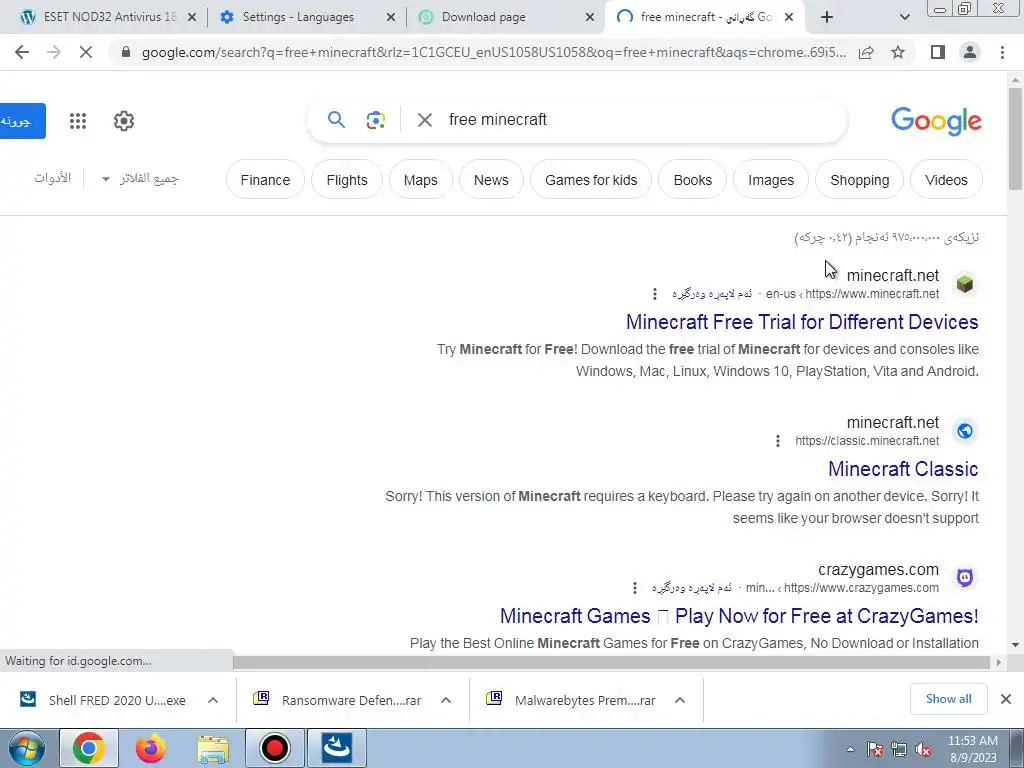Viewport: 1024px width, 768px height.
Task: Click the horizontal scrollbar
Action: [x=611, y=662]
